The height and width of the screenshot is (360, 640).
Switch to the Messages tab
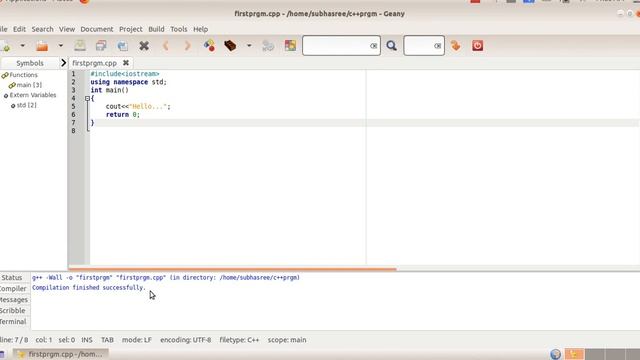[13, 300]
